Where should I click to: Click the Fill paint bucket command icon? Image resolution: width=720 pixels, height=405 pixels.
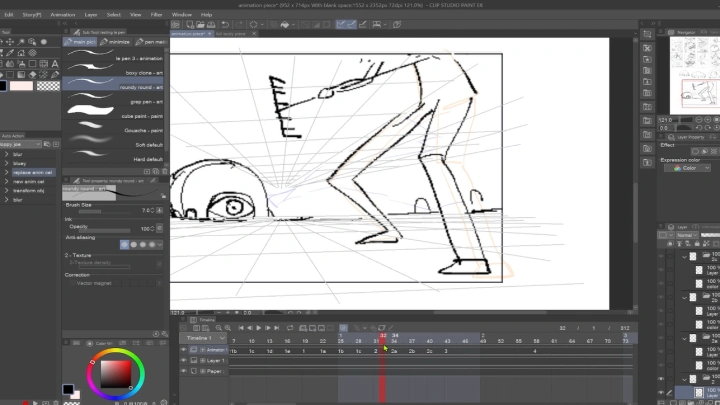coord(284,24)
